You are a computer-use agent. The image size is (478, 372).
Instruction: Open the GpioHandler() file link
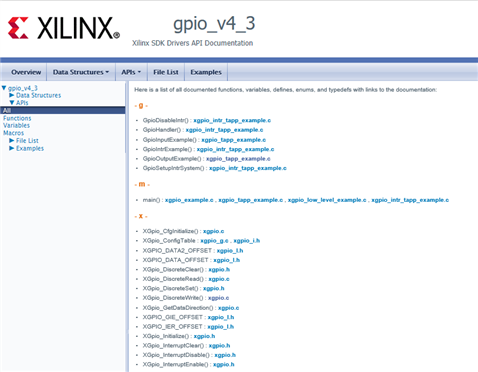(224, 130)
